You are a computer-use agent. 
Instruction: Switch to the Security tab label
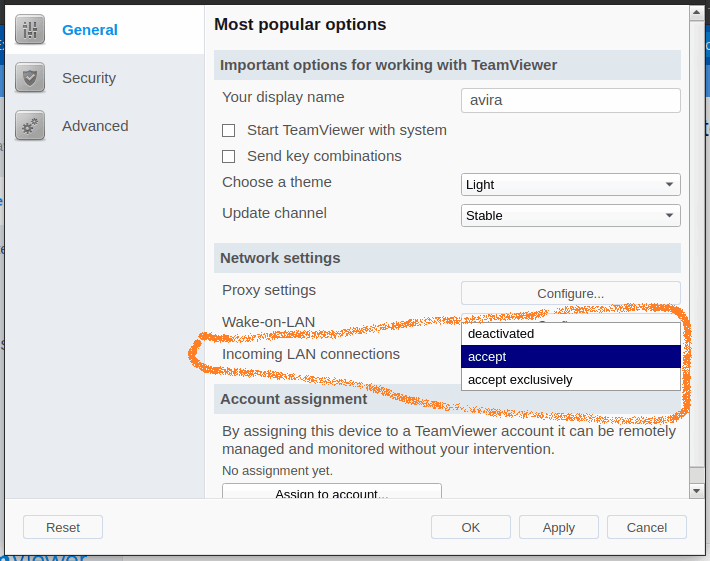[89, 78]
